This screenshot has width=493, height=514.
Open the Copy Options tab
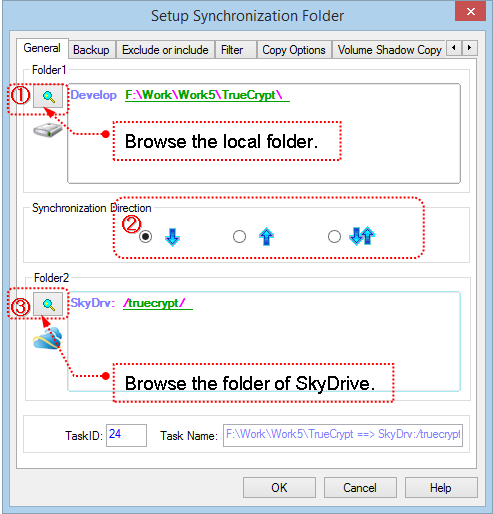tap(294, 50)
